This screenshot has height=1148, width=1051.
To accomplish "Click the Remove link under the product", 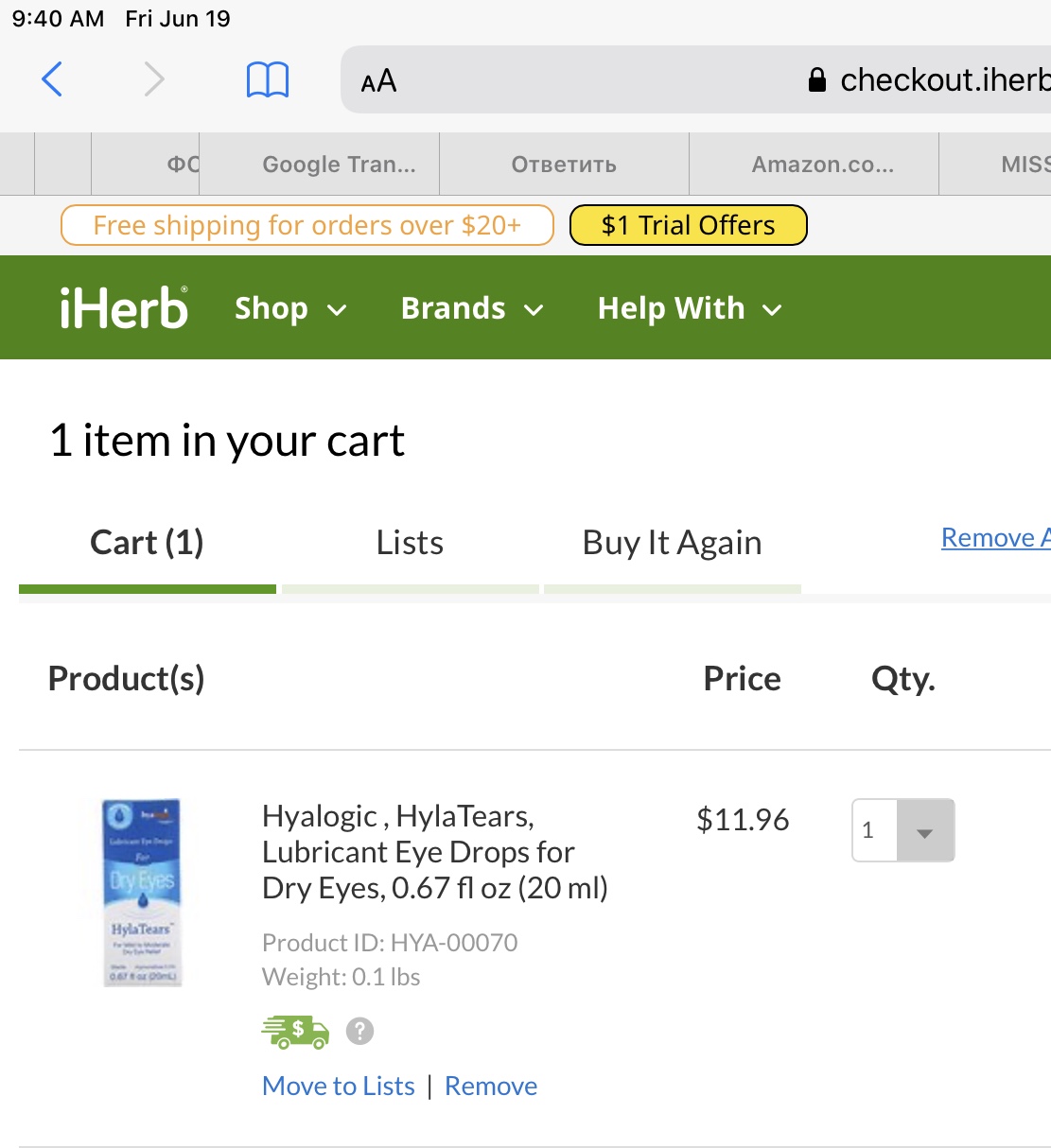I will tap(491, 1086).
